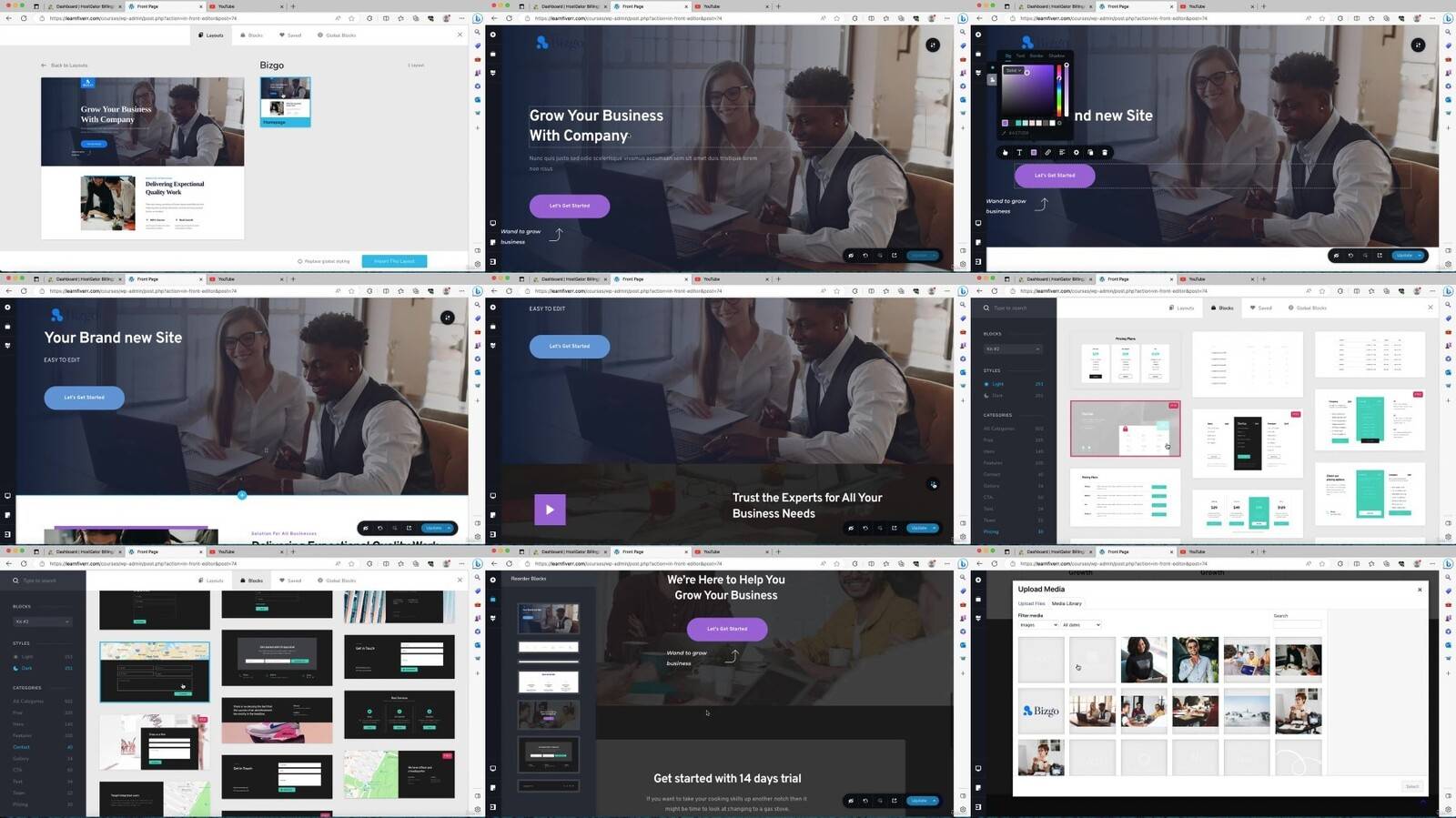
Task: Click round dark floating icon in top-middle frame hero
Action: coord(933,45)
